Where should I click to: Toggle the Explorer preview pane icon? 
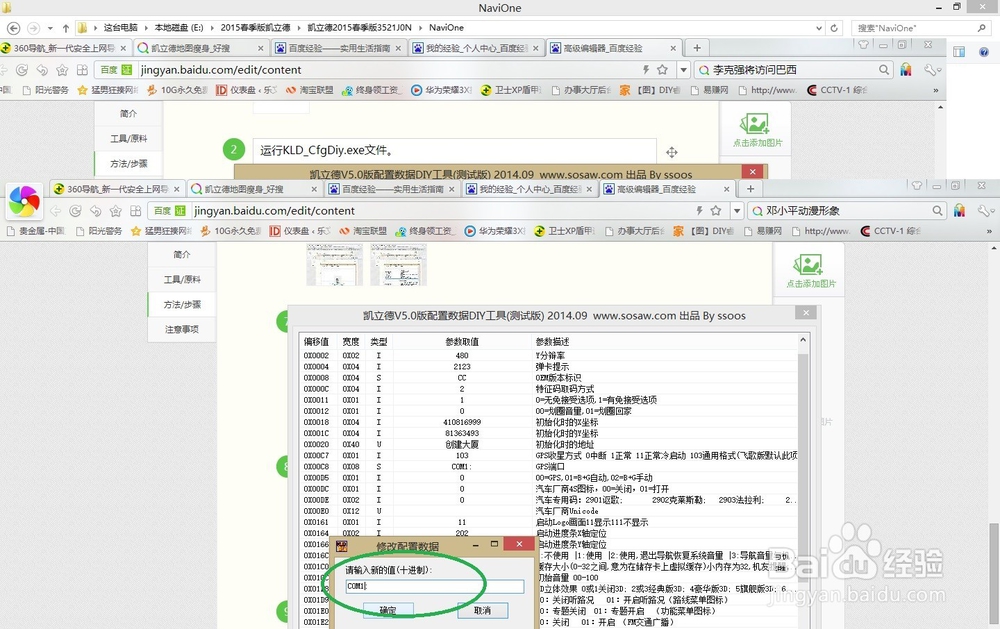pos(959,52)
